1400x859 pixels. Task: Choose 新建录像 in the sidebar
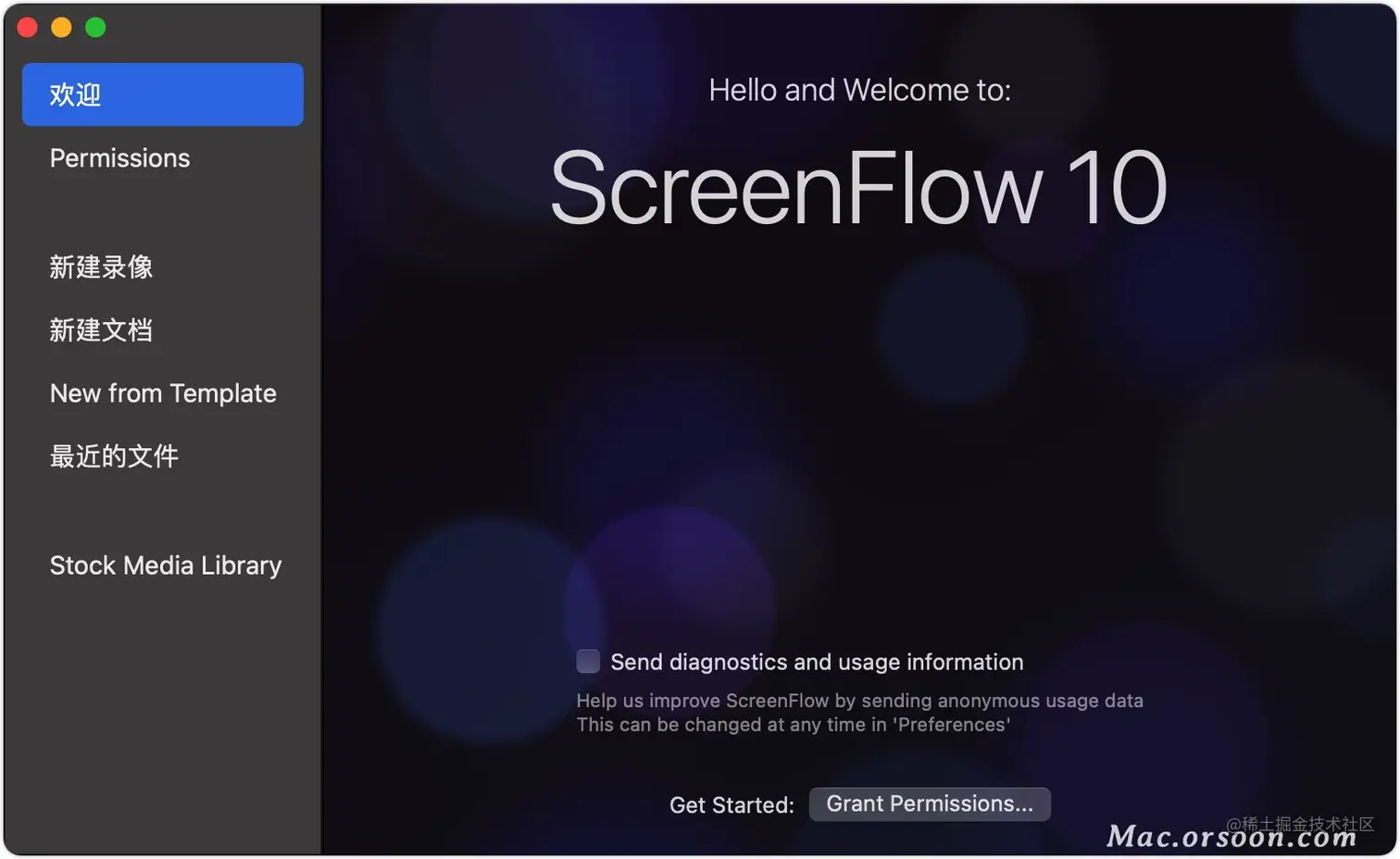pos(101,268)
